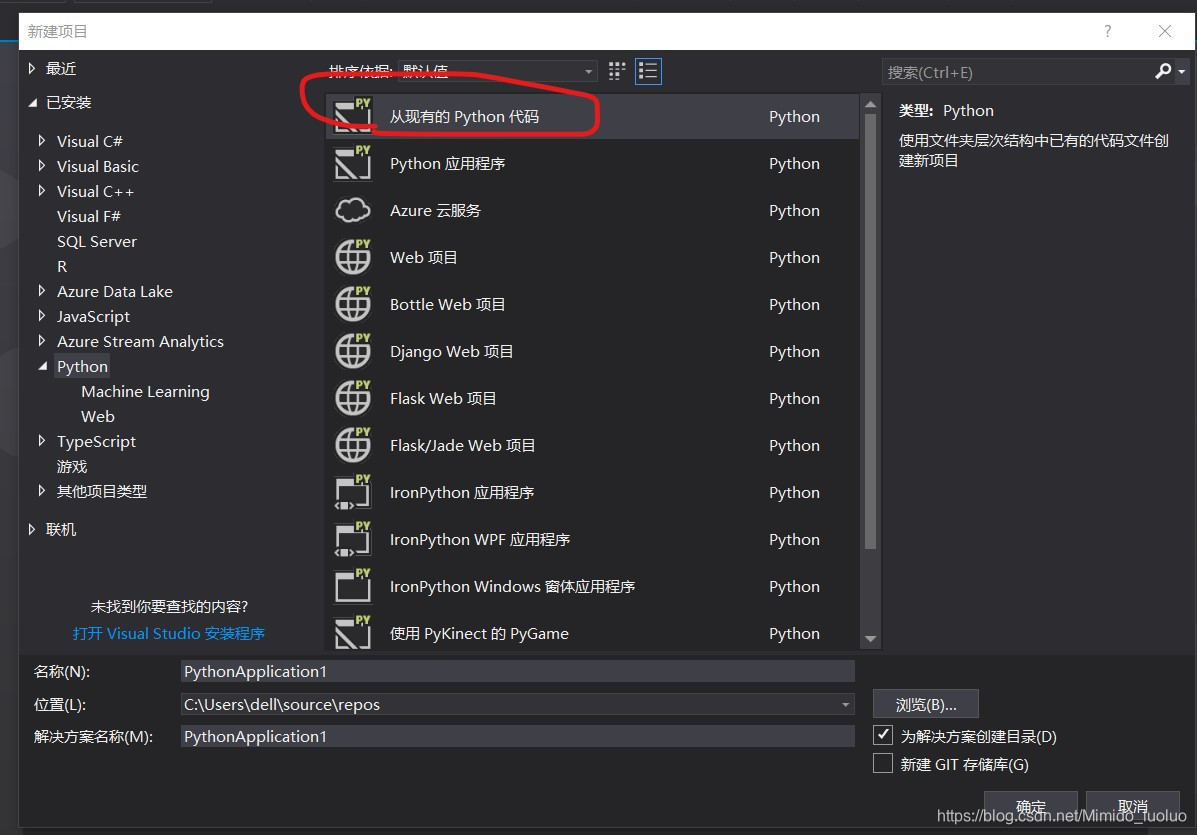Select the Django Web 项目 row text

pos(451,351)
